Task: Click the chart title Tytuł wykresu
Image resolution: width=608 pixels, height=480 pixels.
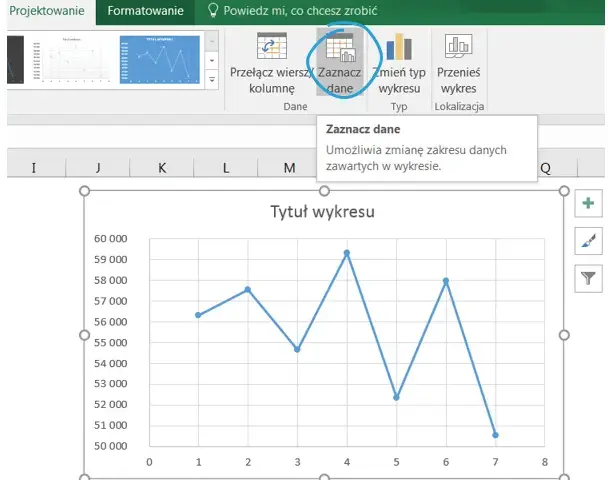Action: [x=323, y=212]
